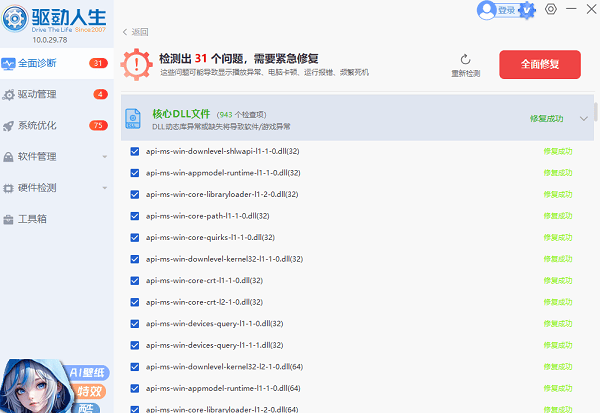Click the 检测出 31 个问题 headline

[x=239, y=59]
